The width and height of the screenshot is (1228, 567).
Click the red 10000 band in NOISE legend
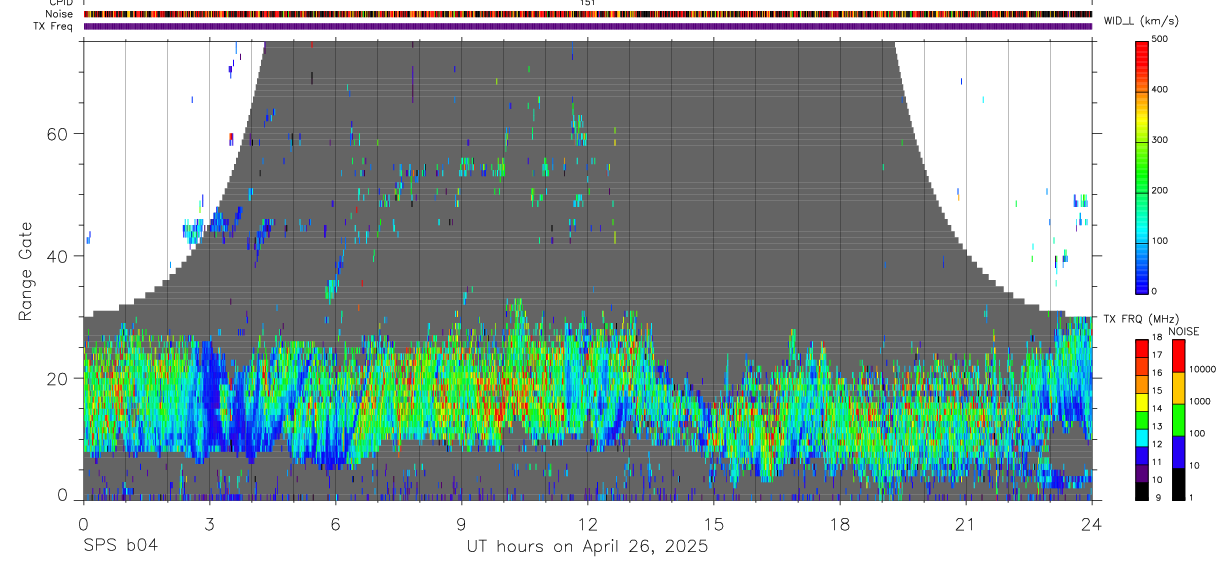[1178, 356]
